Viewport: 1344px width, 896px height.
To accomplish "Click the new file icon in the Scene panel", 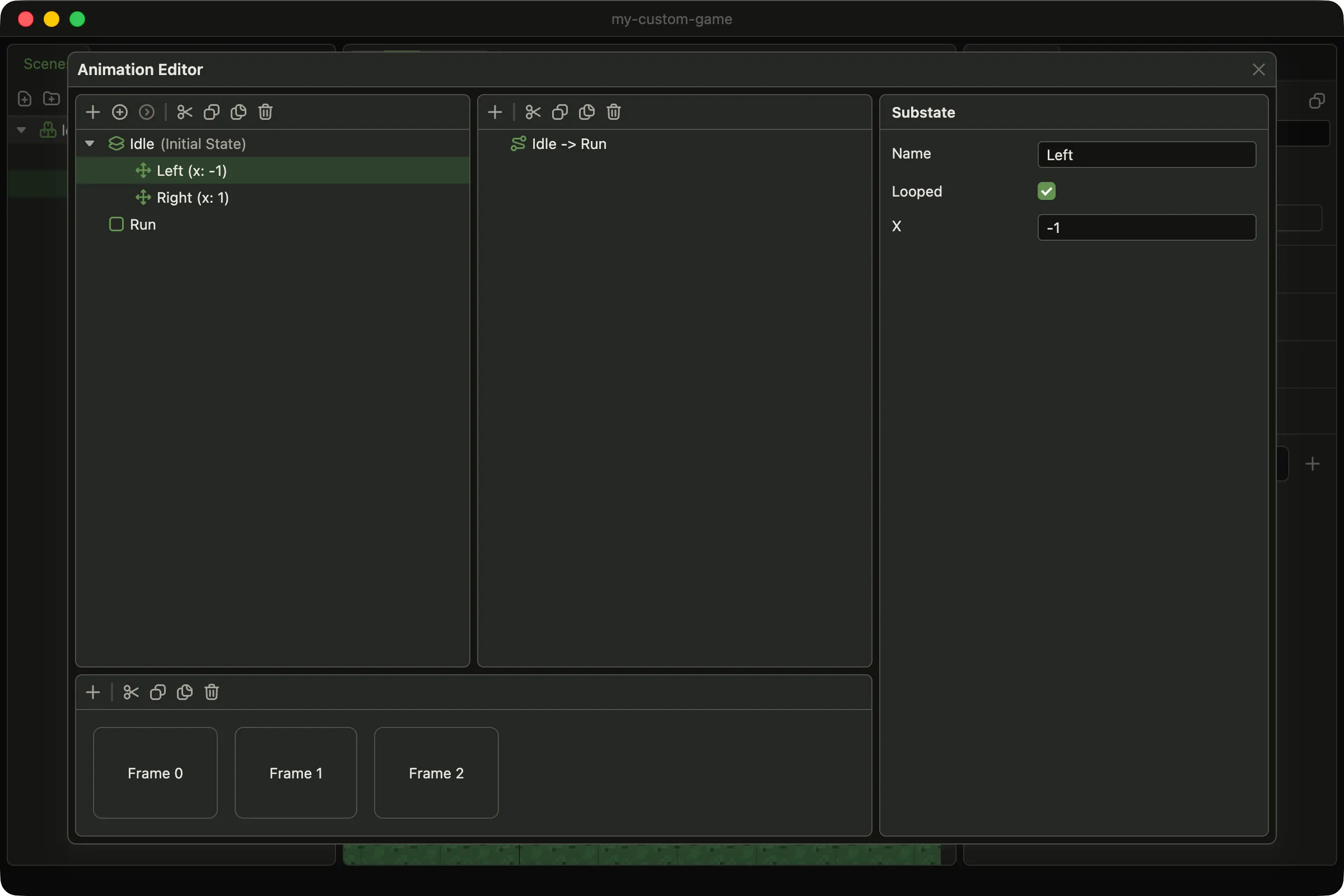I will 25,99.
